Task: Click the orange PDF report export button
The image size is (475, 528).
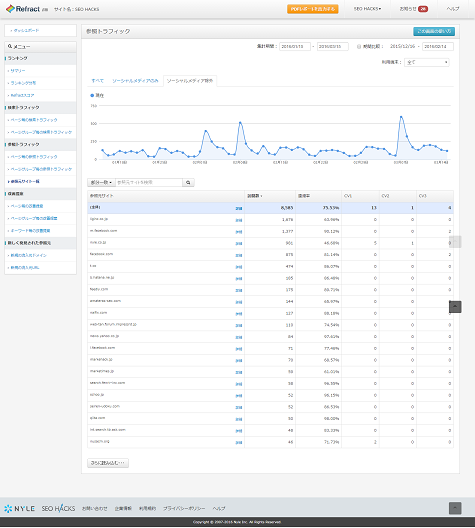Action: pyautogui.click(x=313, y=9)
